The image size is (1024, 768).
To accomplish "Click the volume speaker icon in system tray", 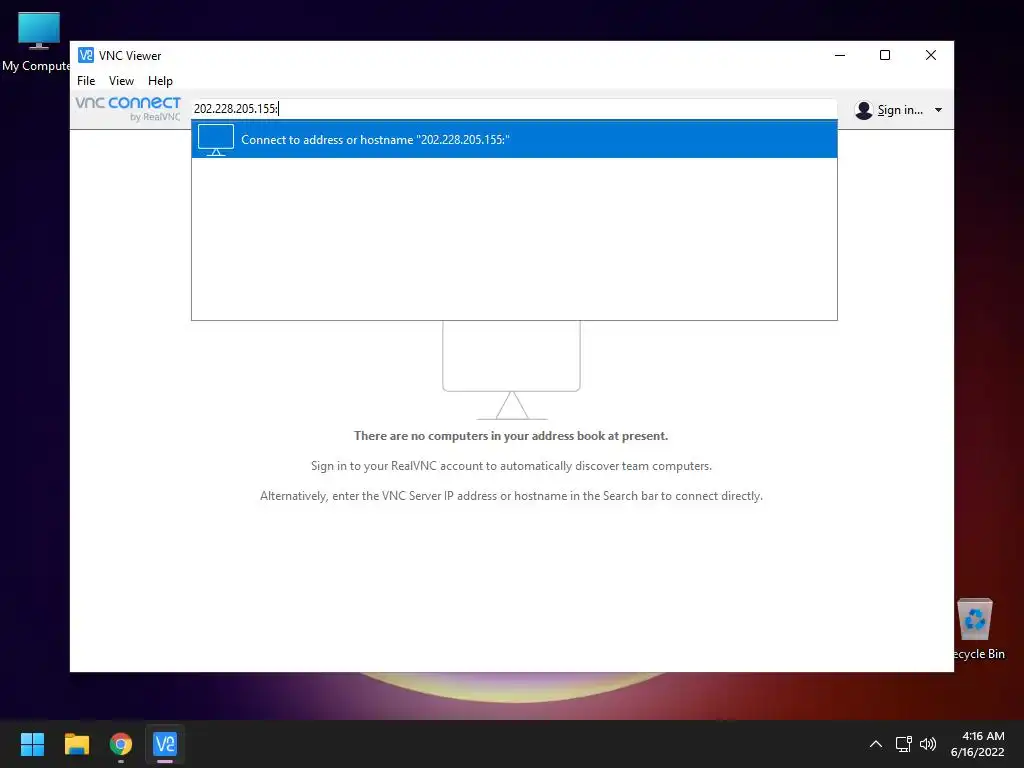I will click(927, 744).
